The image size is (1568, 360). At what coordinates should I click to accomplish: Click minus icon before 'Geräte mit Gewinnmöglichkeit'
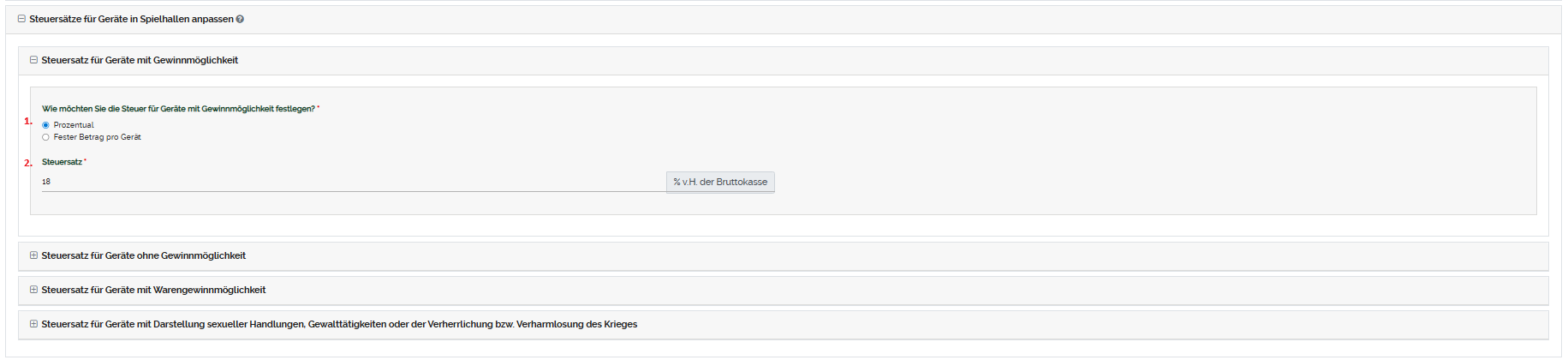[33, 60]
